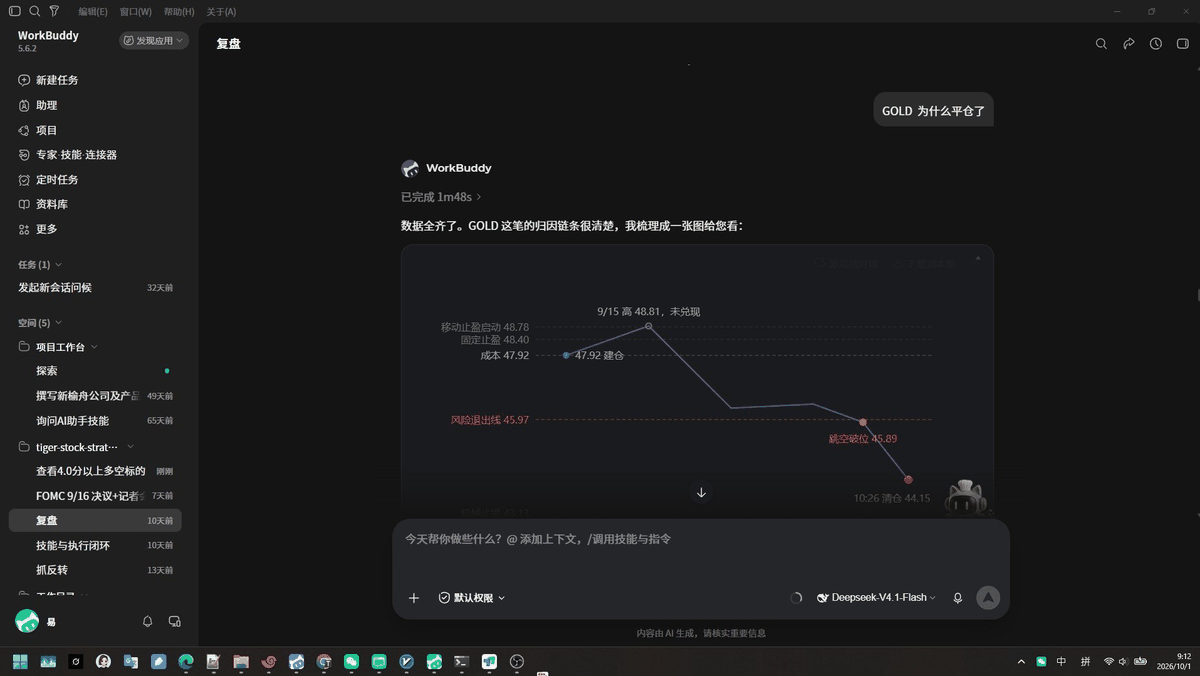Click the GOLD 为什么平仓了 message bubble
This screenshot has height=676, width=1200.
(933, 110)
